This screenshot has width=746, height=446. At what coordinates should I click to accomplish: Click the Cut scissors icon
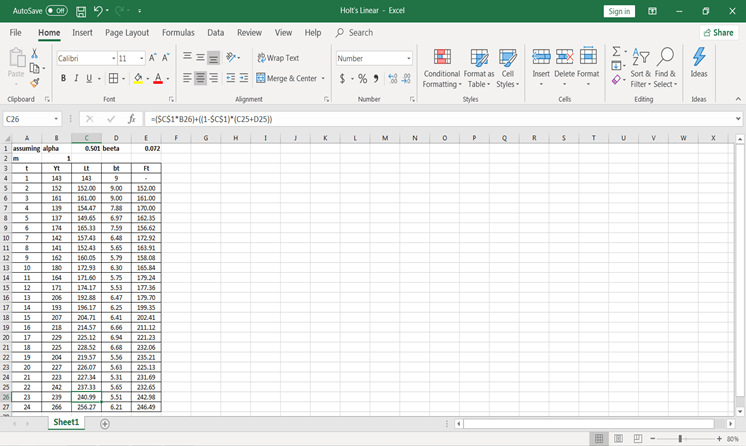tap(34, 53)
